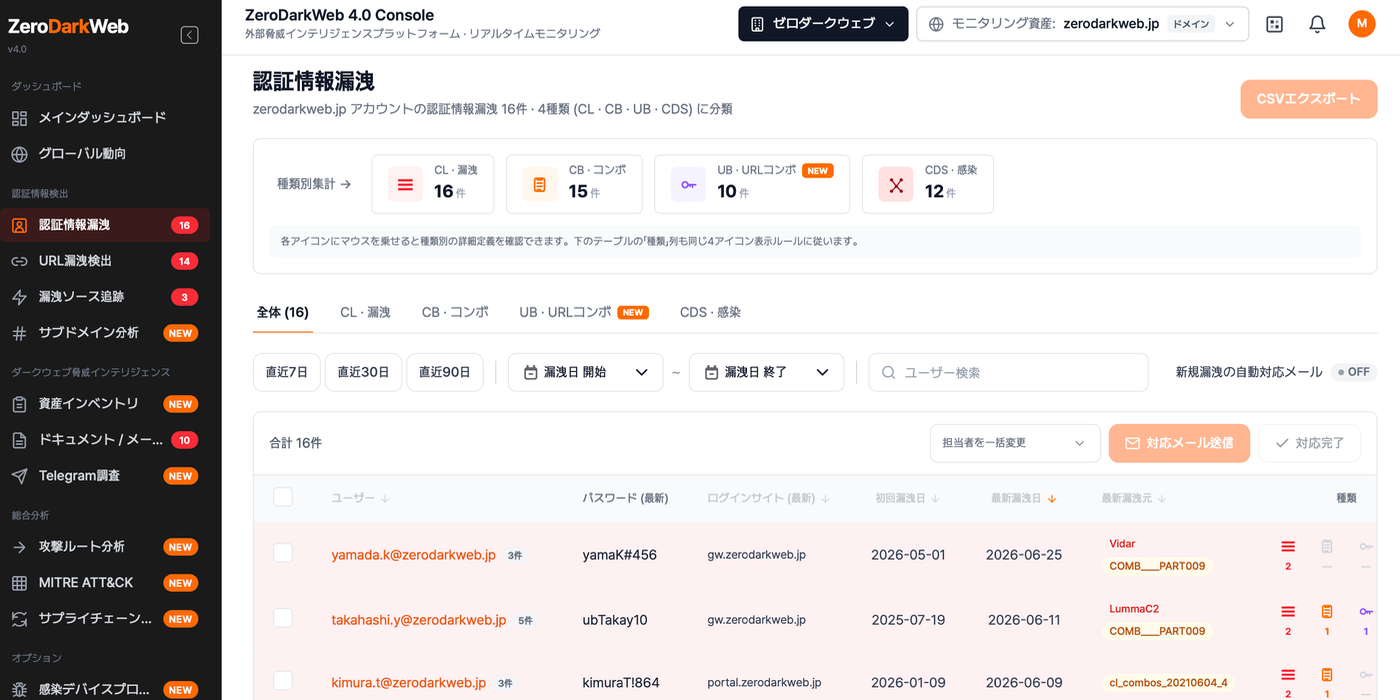Viewport: 1400px width, 700px height.
Task: Click the LummaC2 source tag
Action: point(1134,609)
